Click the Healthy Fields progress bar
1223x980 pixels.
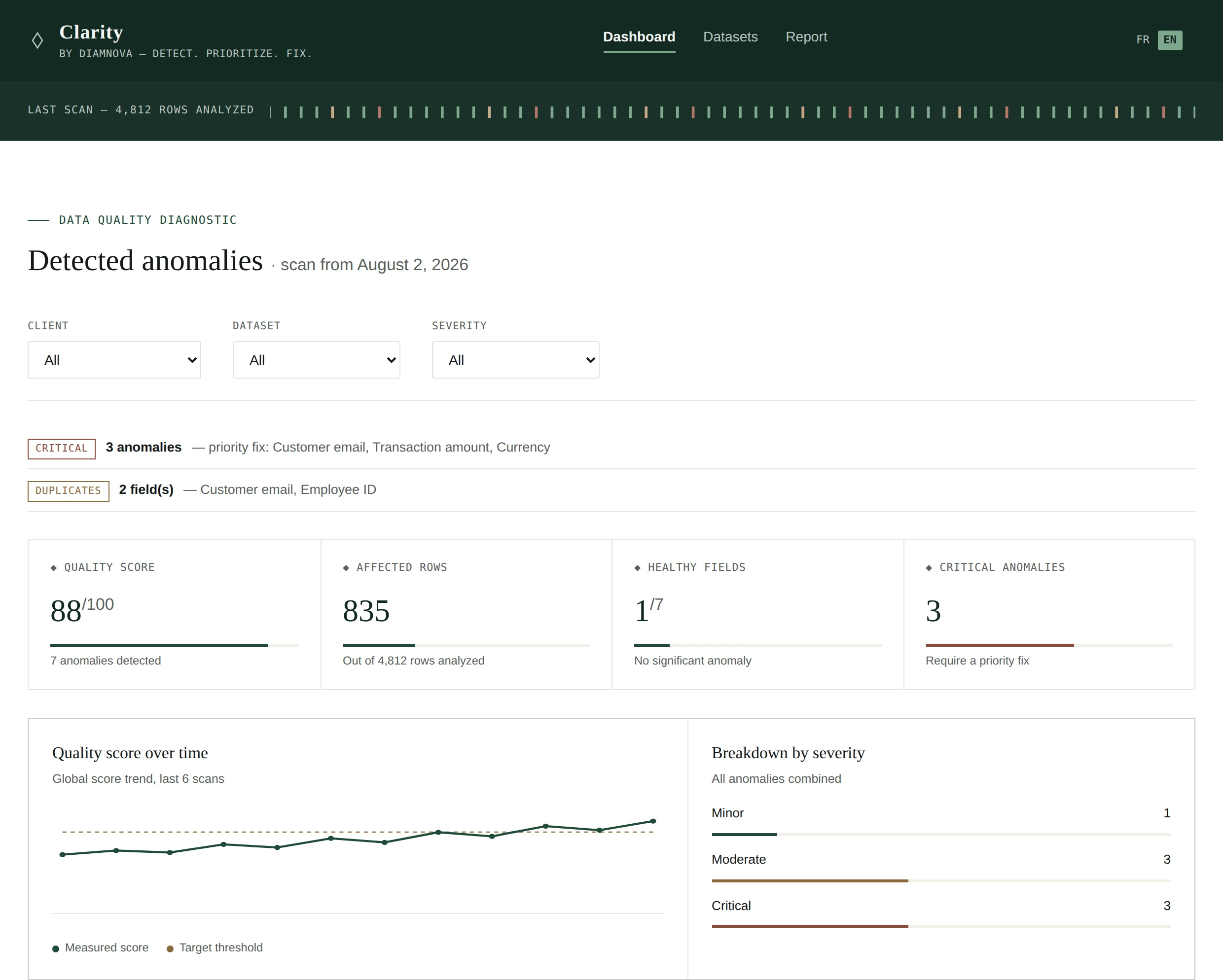point(758,645)
